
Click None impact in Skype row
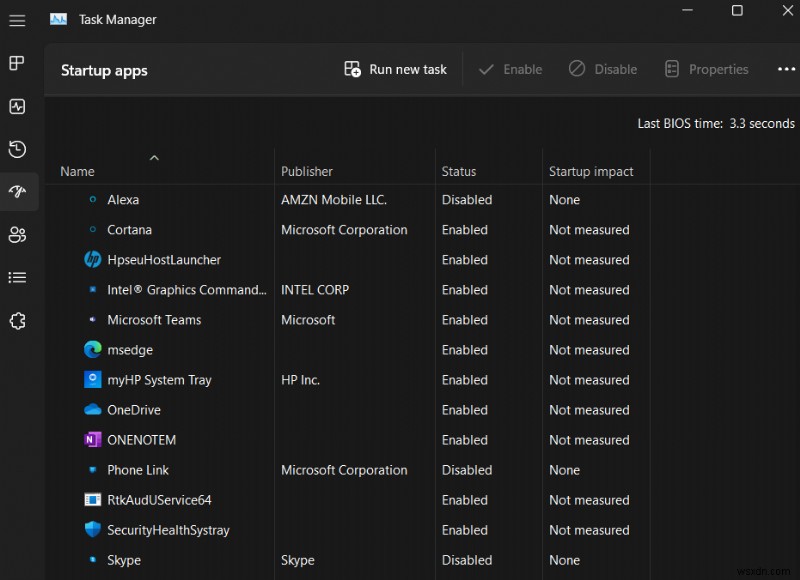click(564, 560)
